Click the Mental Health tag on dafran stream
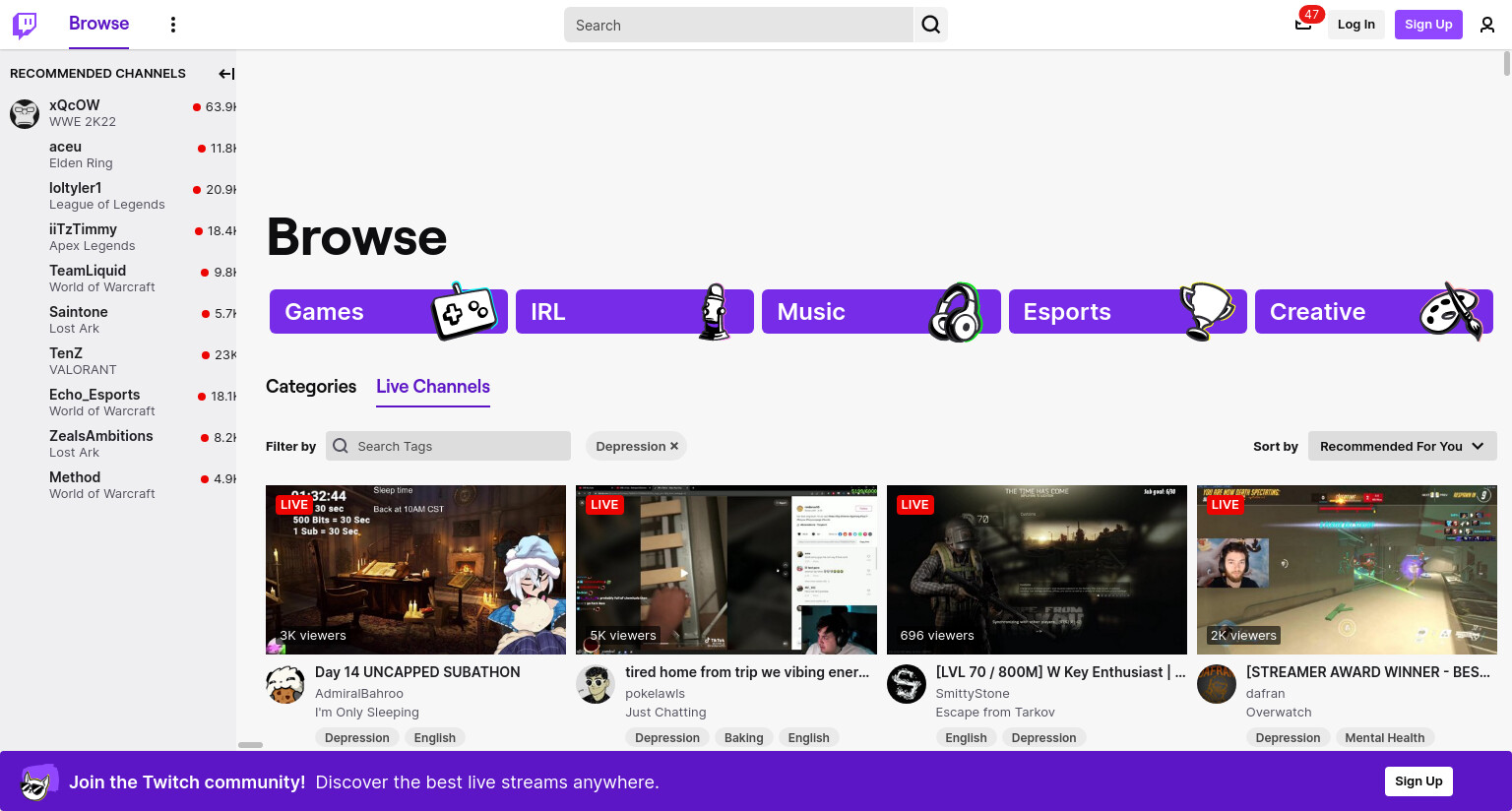Screen dimensions: 1512x811 (x=1385, y=738)
